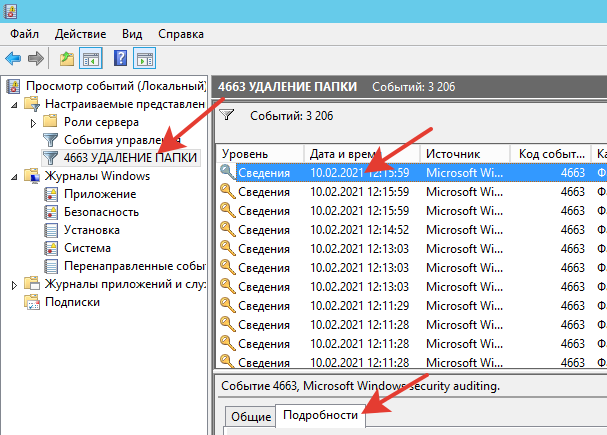The width and height of the screenshot is (607, 435).
Task: Click the key icon of the 12:11:29 event
Action: coord(228,304)
